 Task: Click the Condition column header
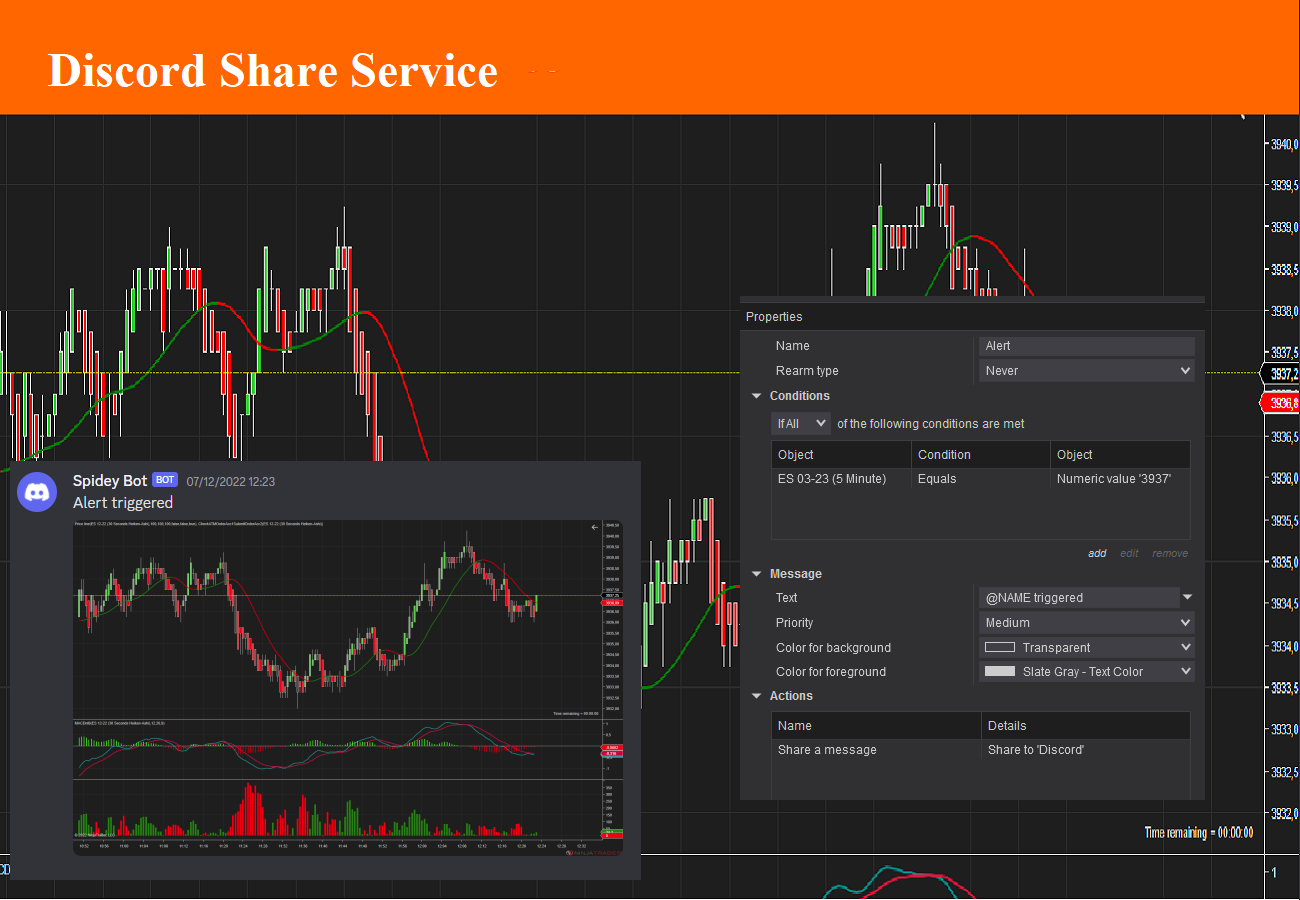(981, 455)
